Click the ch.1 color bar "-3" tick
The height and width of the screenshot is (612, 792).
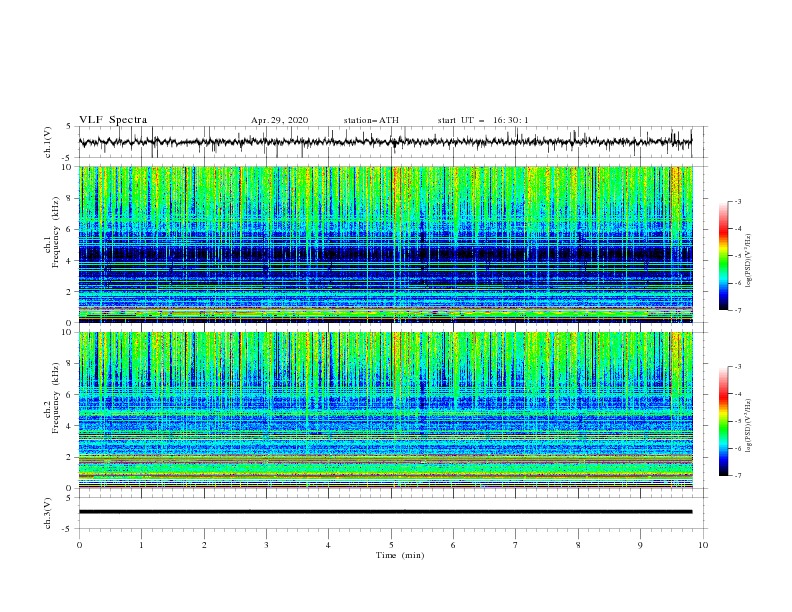737,201
